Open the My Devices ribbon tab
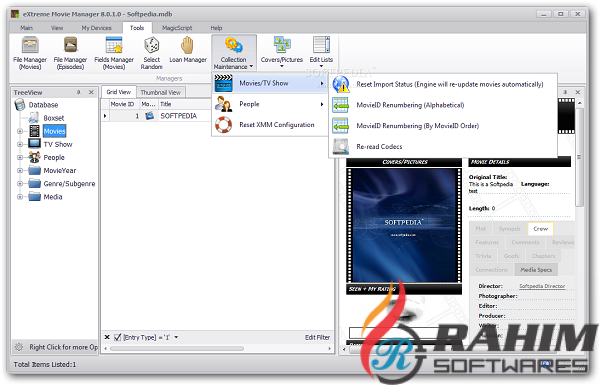The width and height of the screenshot is (600, 385). (x=96, y=28)
